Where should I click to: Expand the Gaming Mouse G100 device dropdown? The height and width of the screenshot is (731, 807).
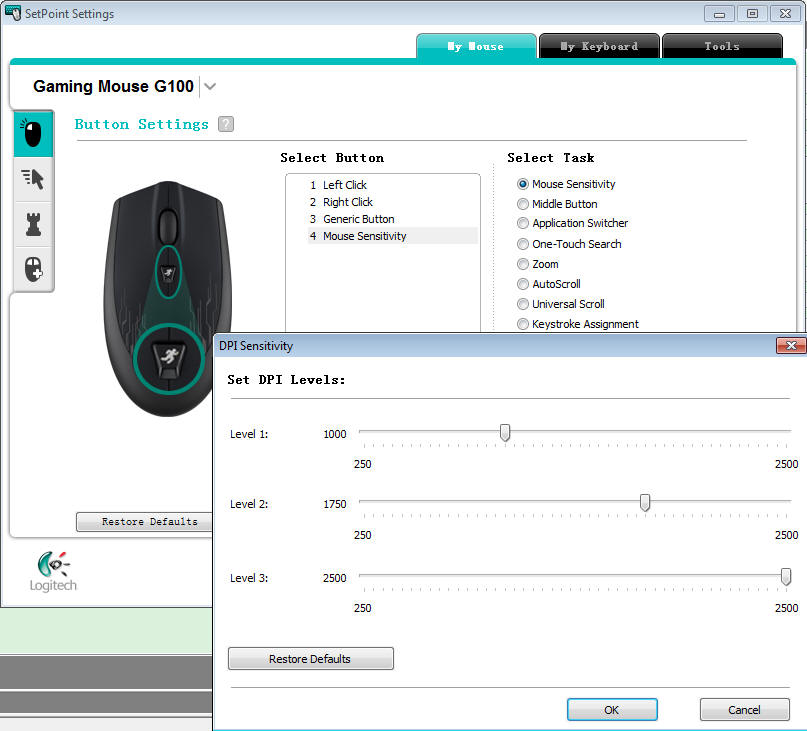click(209, 86)
